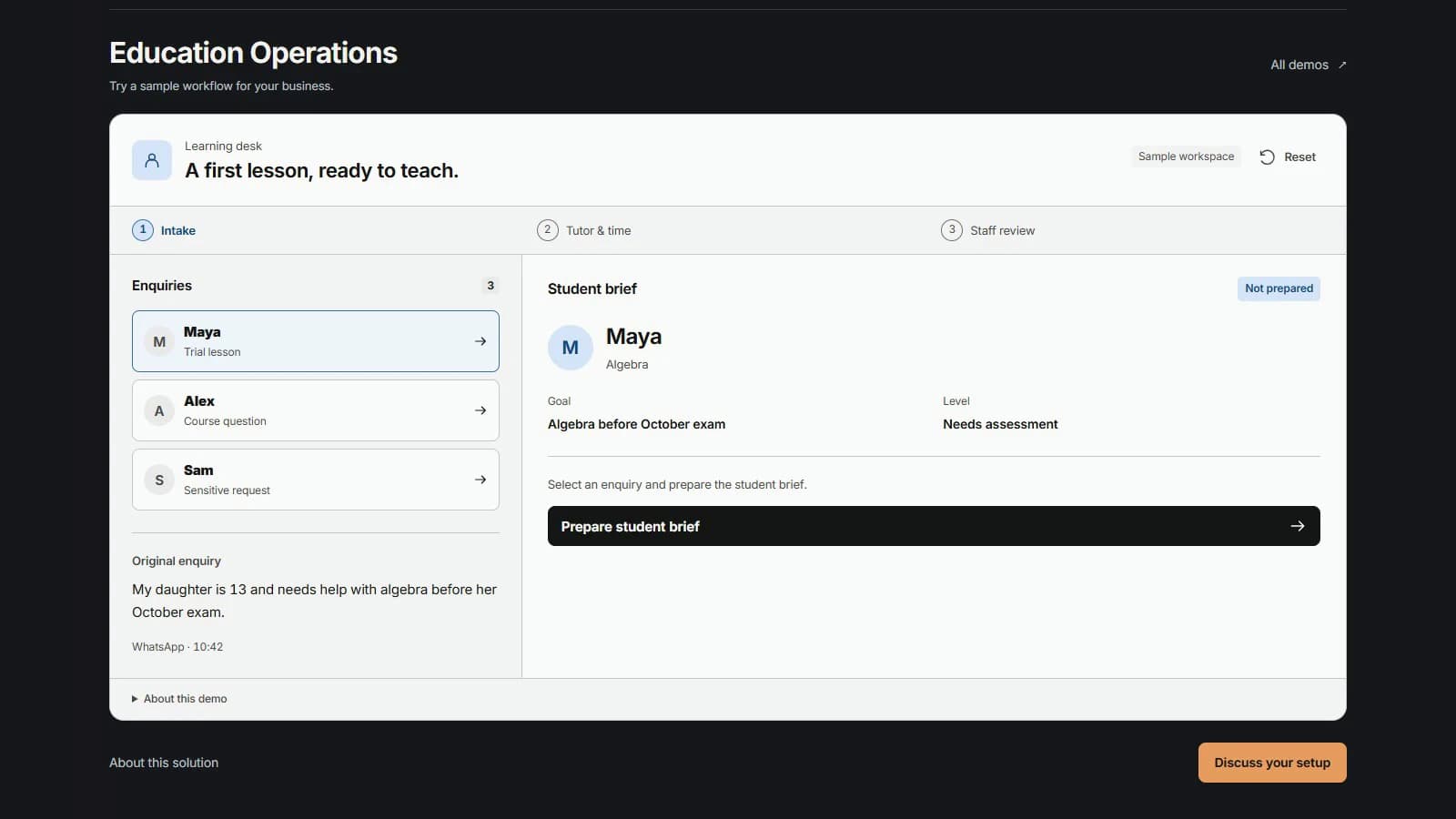Click the Education Operations heading

(x=253, y=53)
